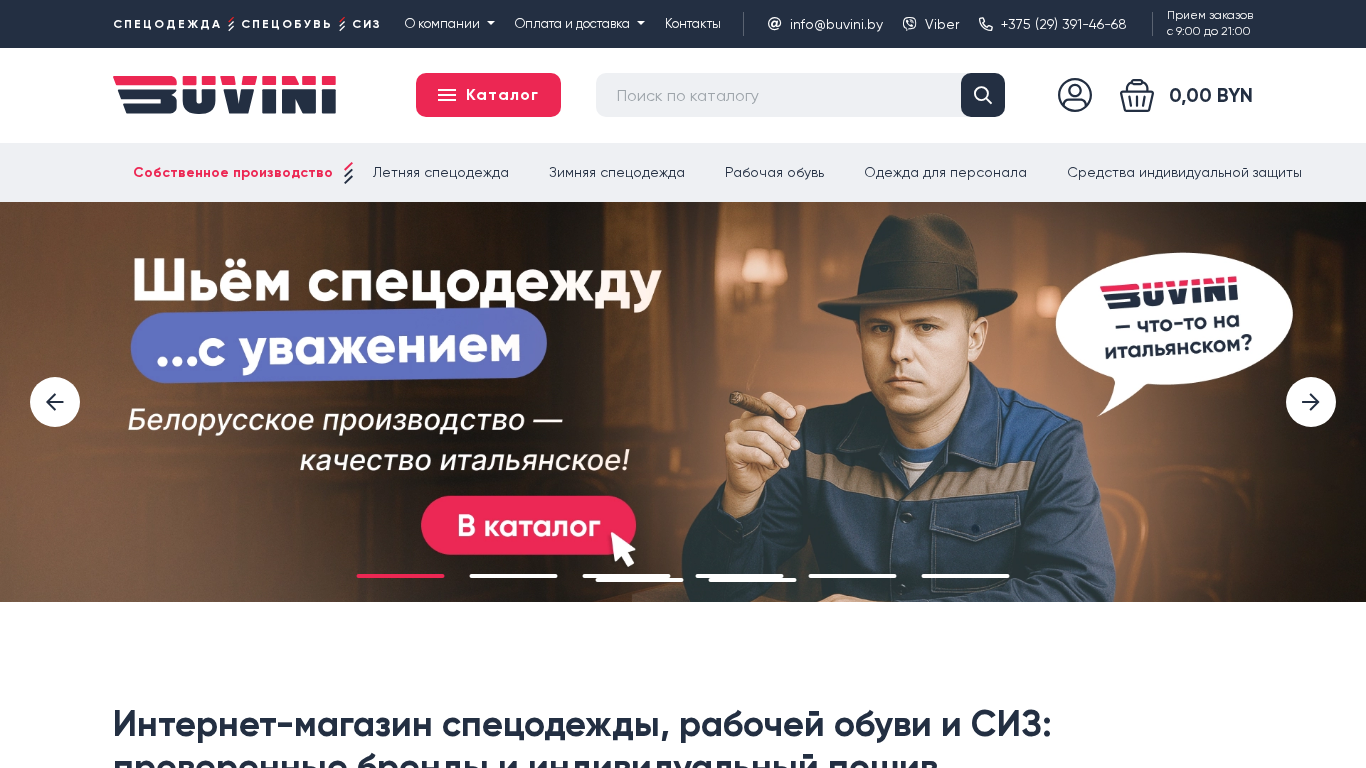Expand the О компании dropdown

tap(449, 23)
